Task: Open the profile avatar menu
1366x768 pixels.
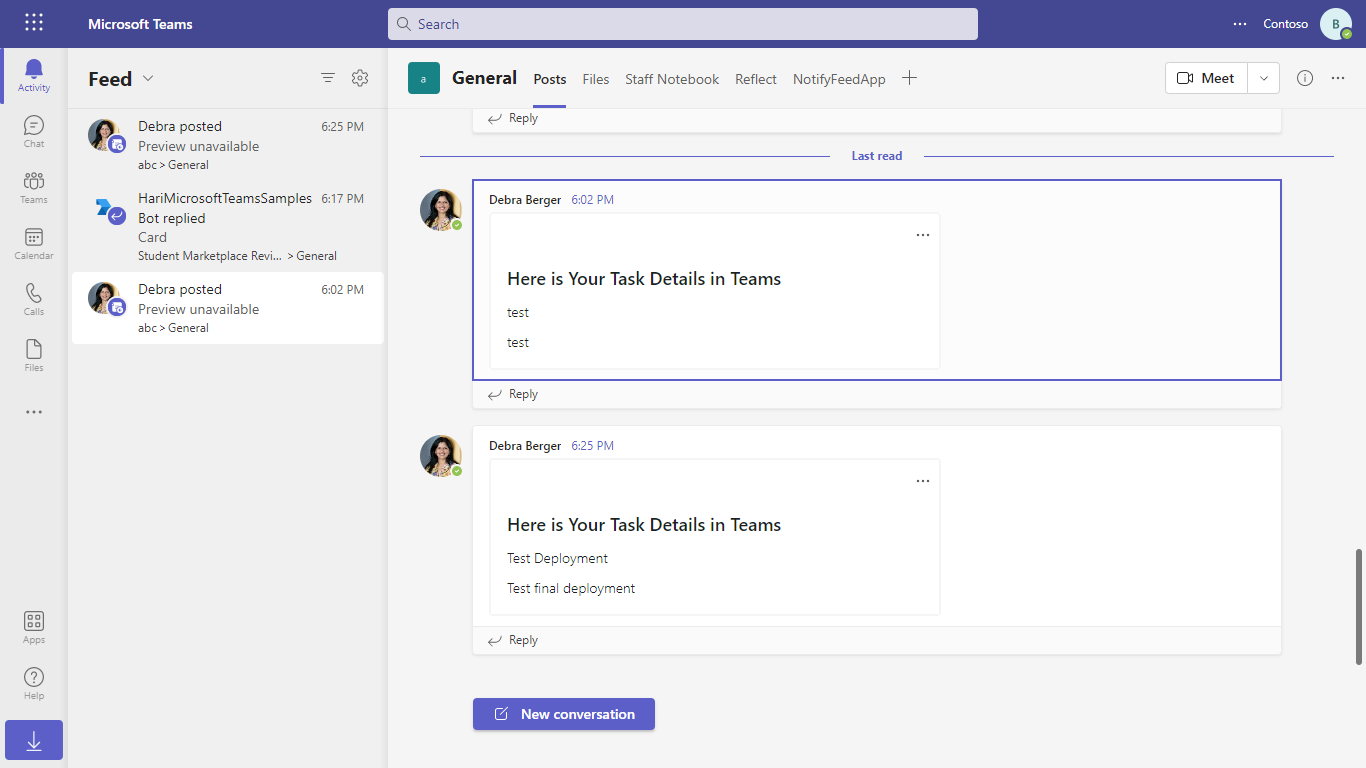Action: [x=1336, y=24]
